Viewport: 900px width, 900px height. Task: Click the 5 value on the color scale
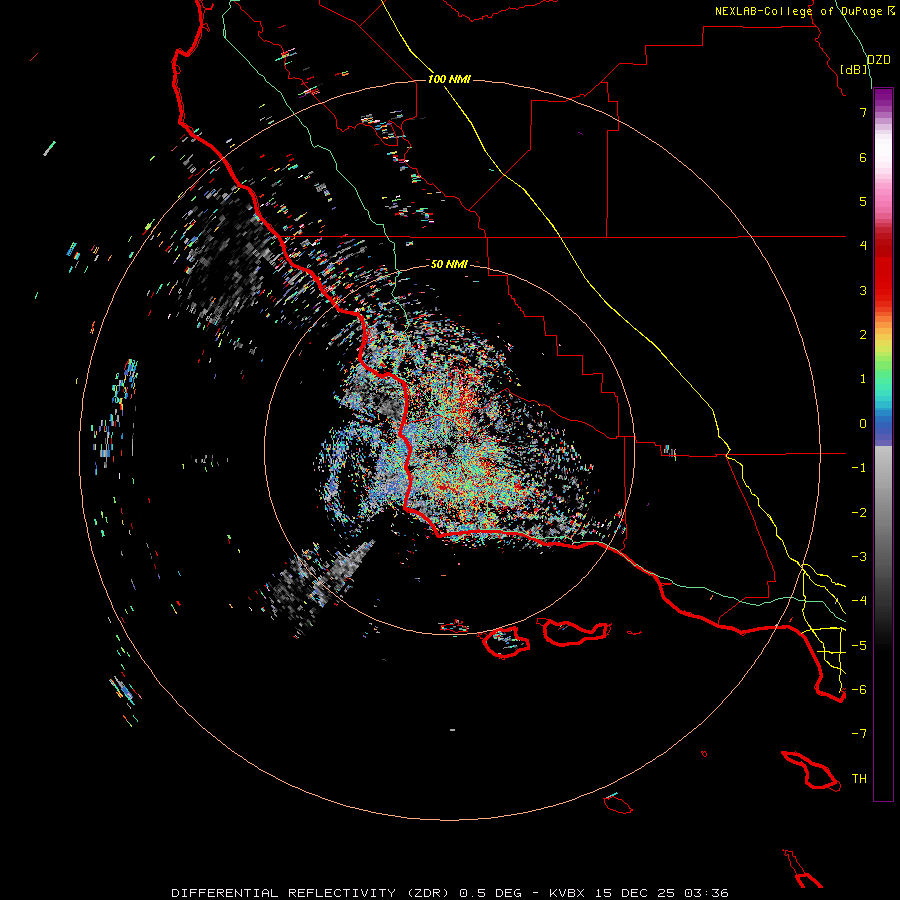click(x=863, y=201)
